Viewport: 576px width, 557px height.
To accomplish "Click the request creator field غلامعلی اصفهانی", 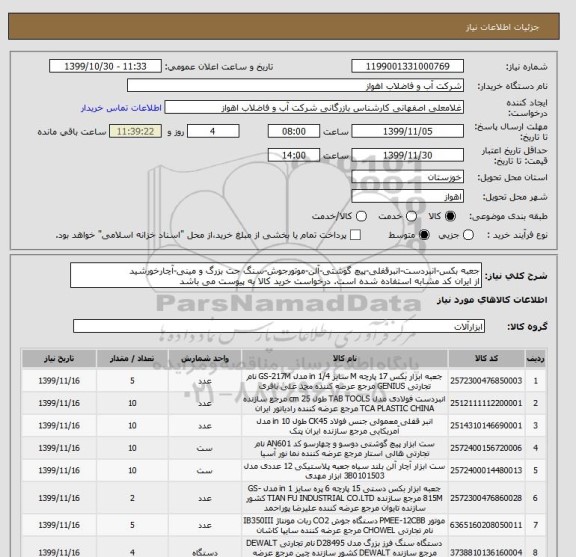I will 314,108.
